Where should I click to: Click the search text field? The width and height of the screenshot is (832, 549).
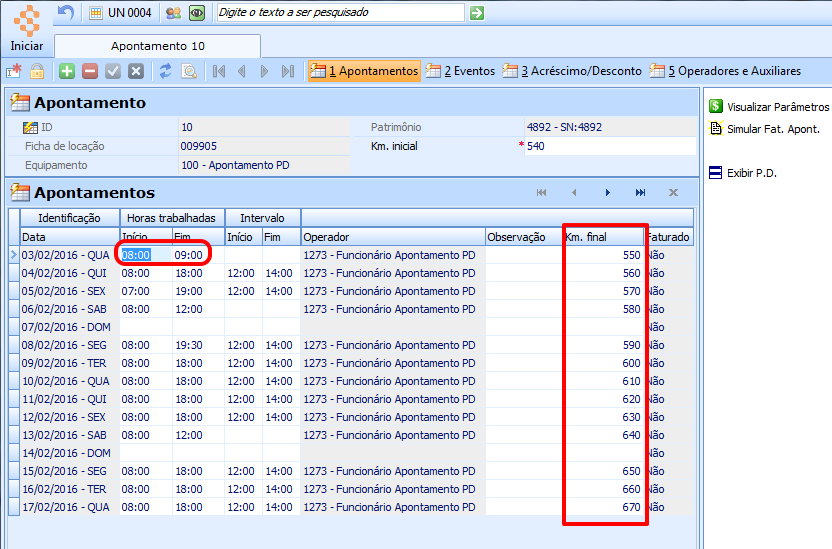coord(340,13)
